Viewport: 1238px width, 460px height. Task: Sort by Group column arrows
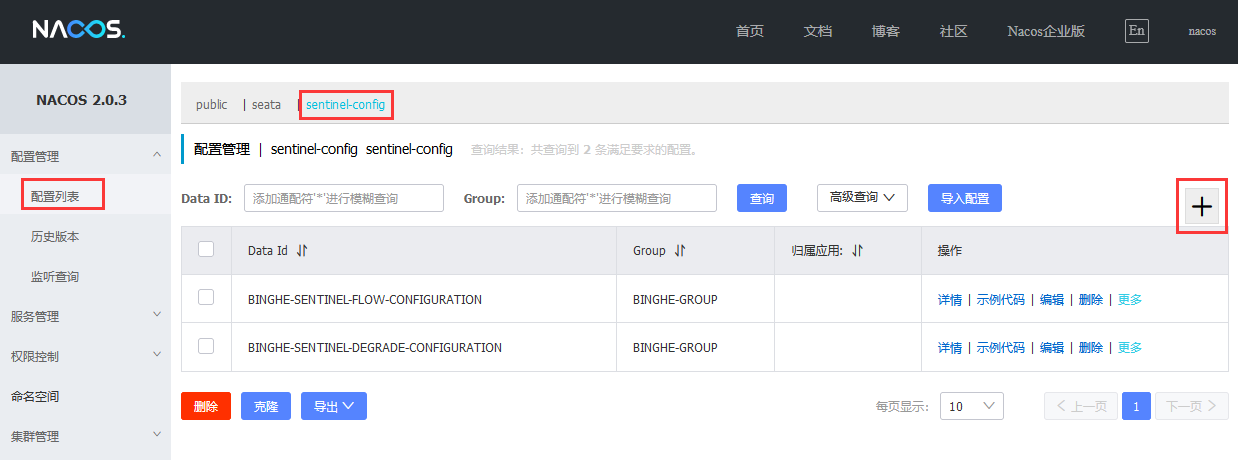pos(680,251)
